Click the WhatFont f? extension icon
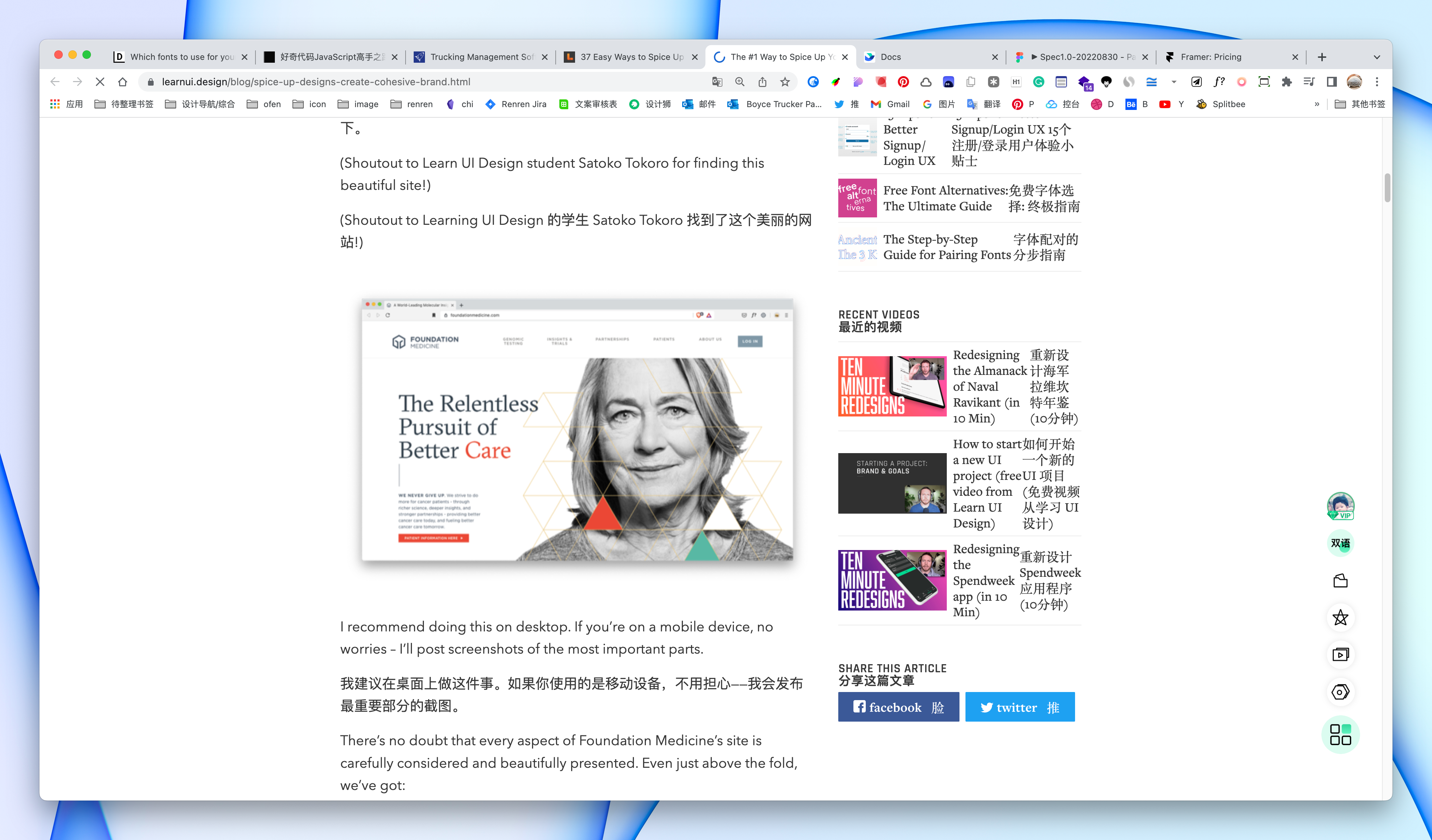The width and height of the screenshot is (1432, 840). [x=1219, y=82]
